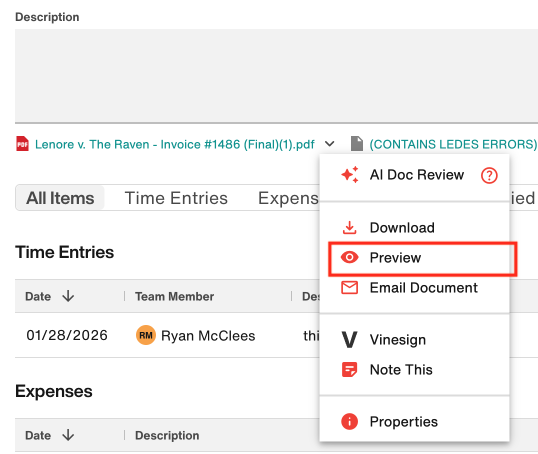Open the CONTAINS LEDES ERRORS file link
Viewport: 538px width, 454px height.
click(453, 144)
